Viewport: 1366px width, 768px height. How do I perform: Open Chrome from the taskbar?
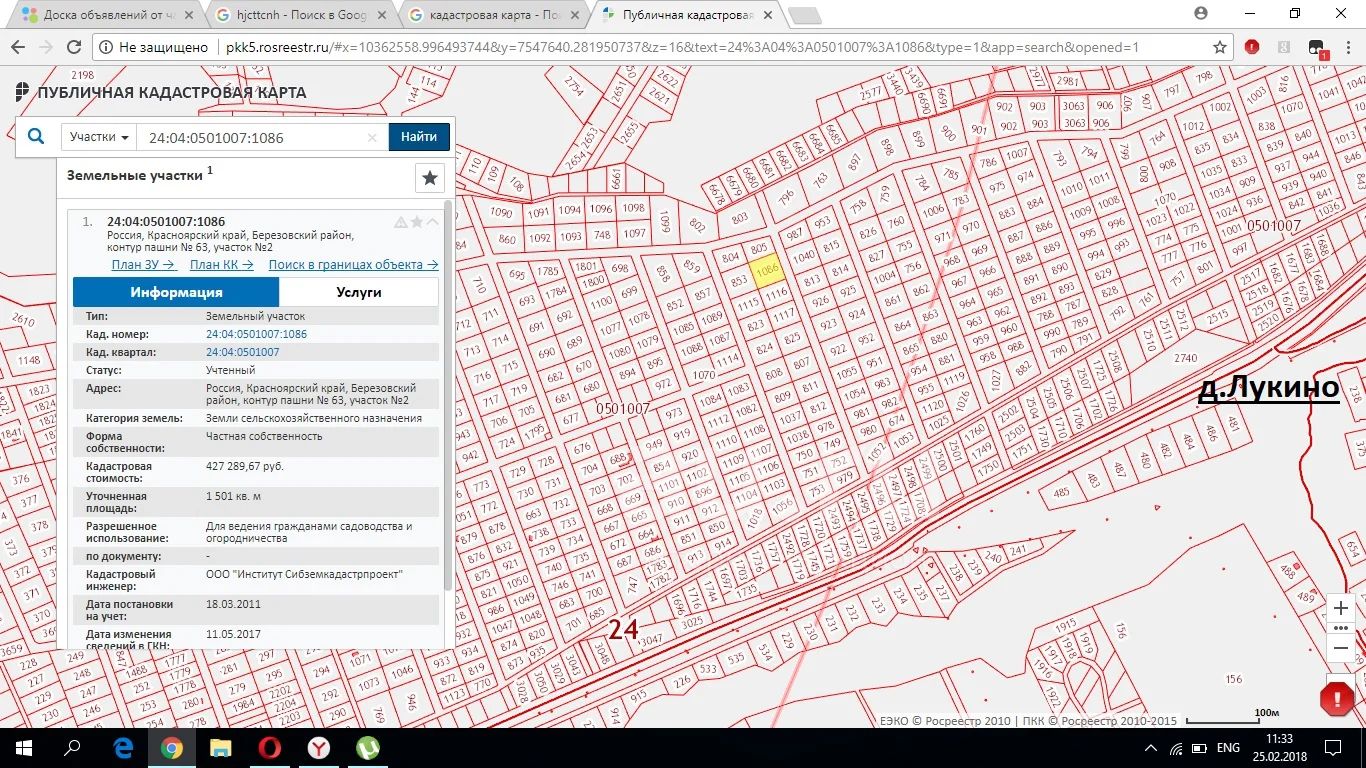[172, 747]
